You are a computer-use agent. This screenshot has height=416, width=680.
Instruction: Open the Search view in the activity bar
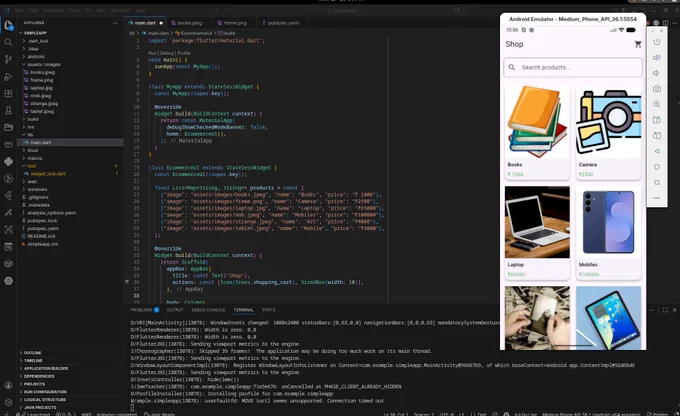coord(8,42)
